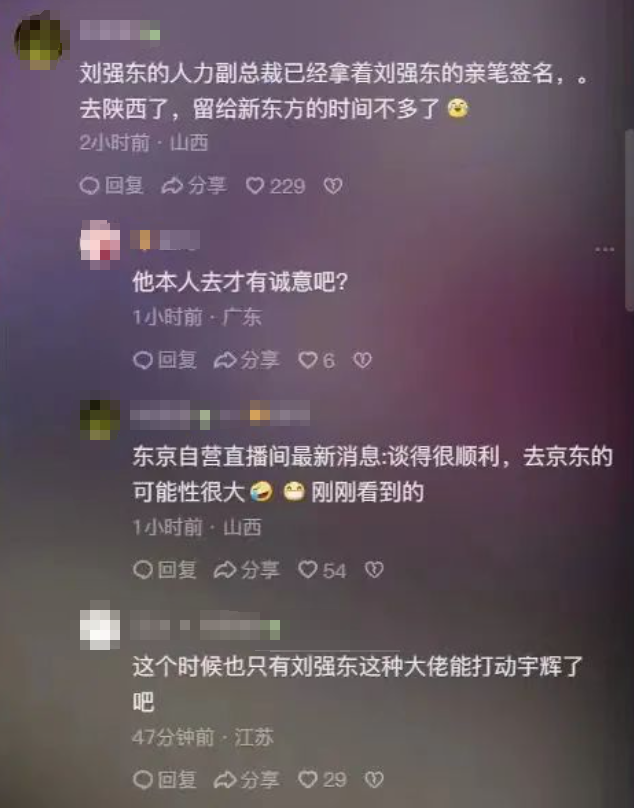Viewport: 634px width, 808px height.
Task: Reply to the 大佬能打动宇辉 comment
Action: tap(164, 779)
